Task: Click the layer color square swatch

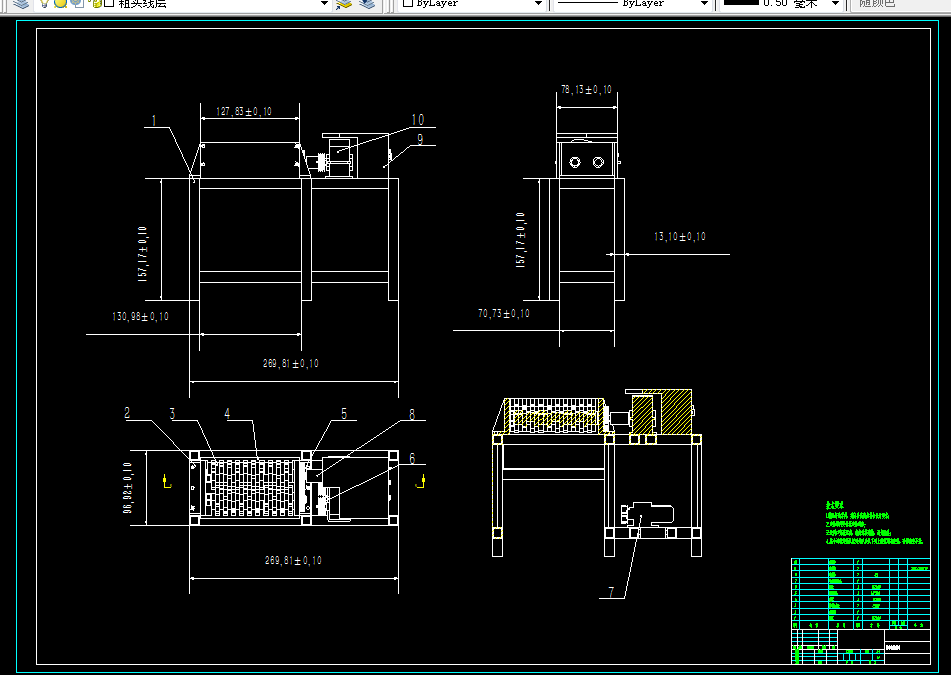Action: [x=109, y=3]
